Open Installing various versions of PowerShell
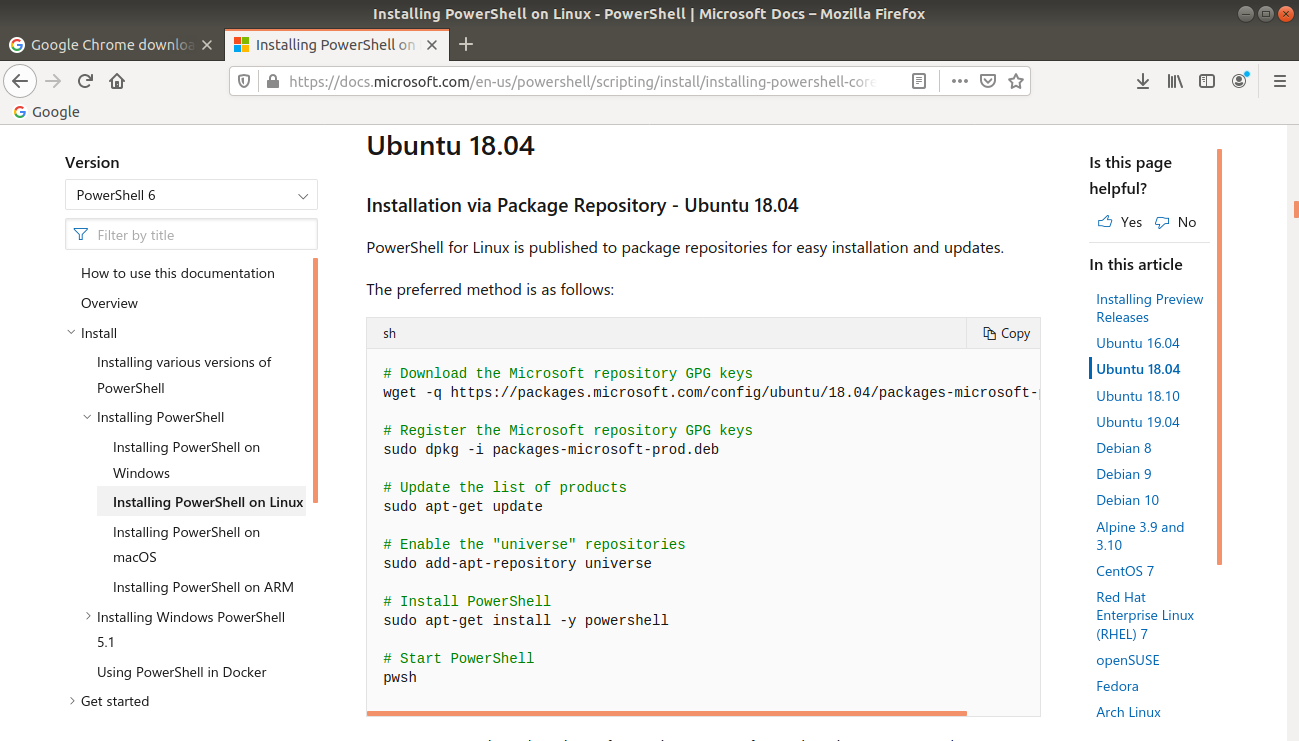The height and width of the screenshot is (741, 1299). 184,375
